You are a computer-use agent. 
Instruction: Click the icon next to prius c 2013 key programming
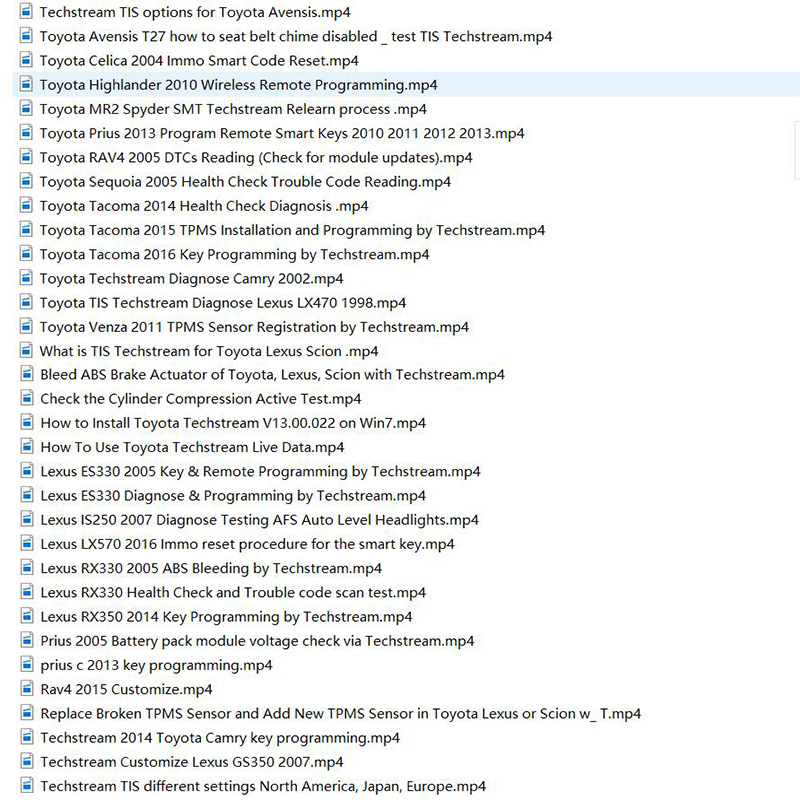[x=26, y=664]
